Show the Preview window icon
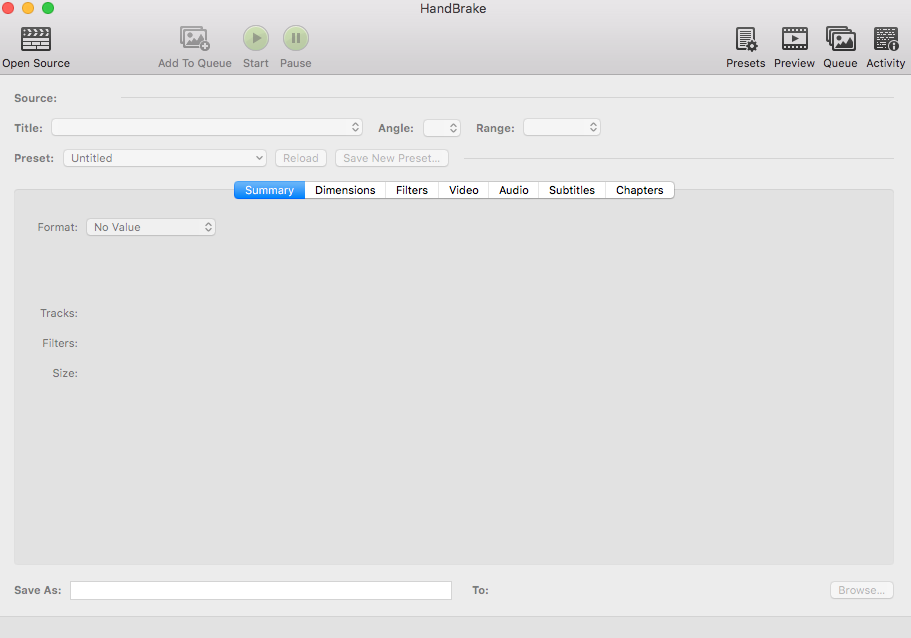Image resolution: width=911 pixels, height=638 pixels. (x=794, y=39)
